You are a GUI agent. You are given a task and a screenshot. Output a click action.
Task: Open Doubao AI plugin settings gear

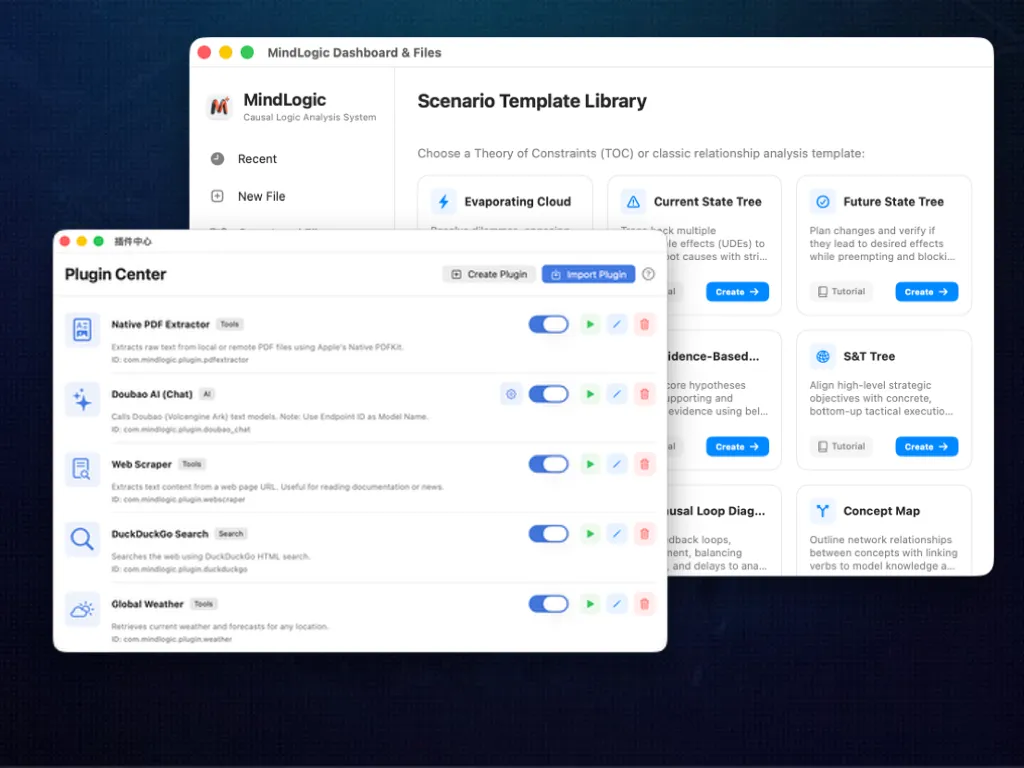point(511,394)
